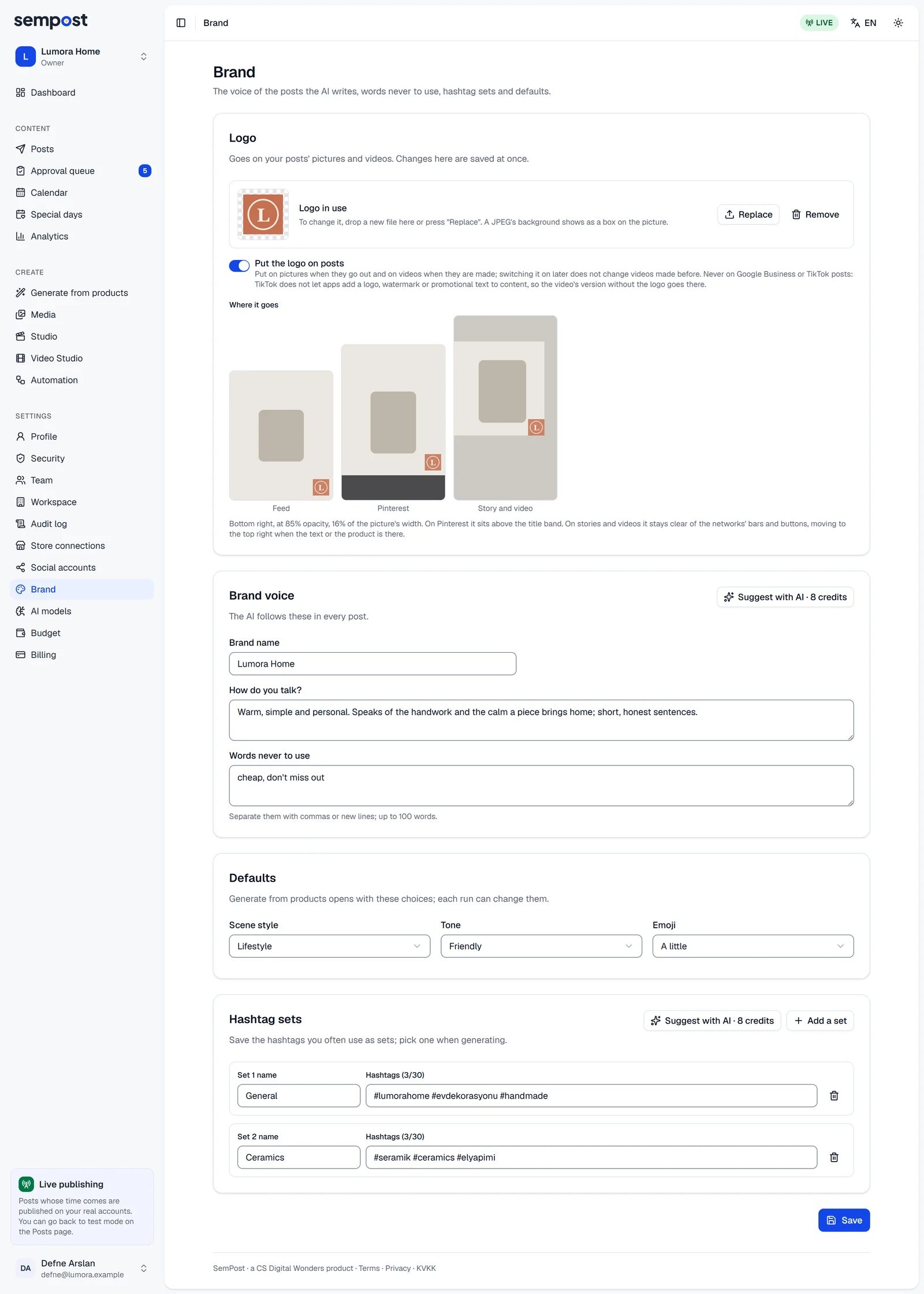Suggest hashtag sets with AI
This screenshot has width=924, height=1294.
tap(712, 1021)
